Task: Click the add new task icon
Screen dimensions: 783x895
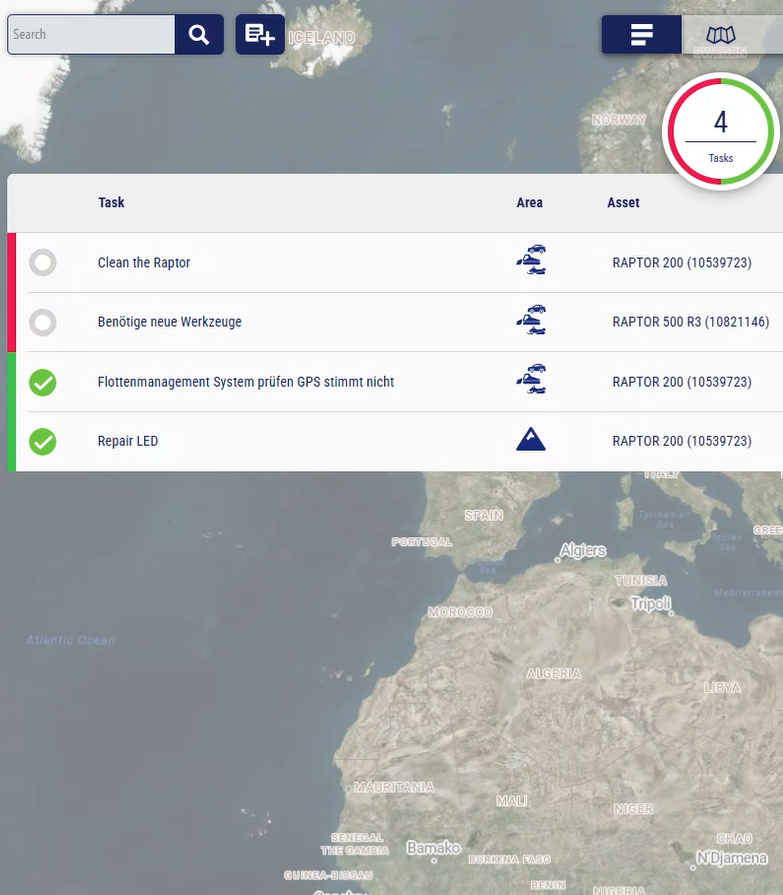Action: (260, 35)
